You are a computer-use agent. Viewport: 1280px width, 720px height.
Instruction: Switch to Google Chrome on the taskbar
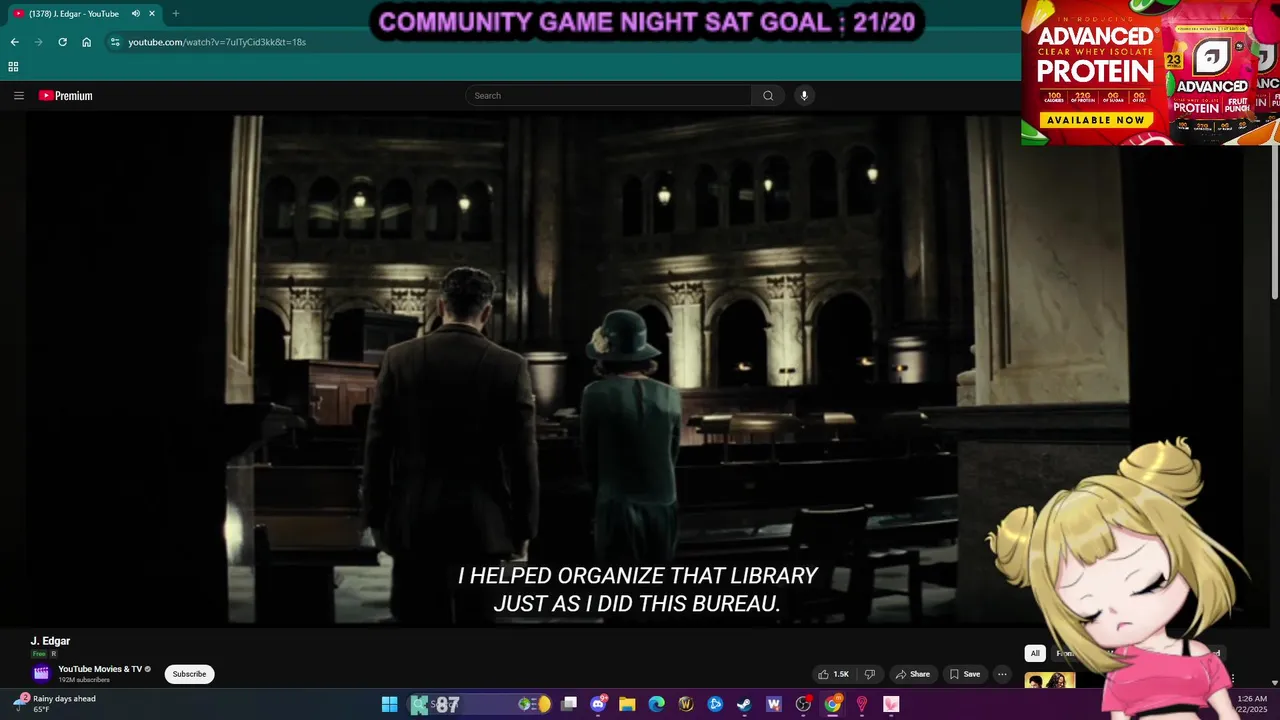832,705
